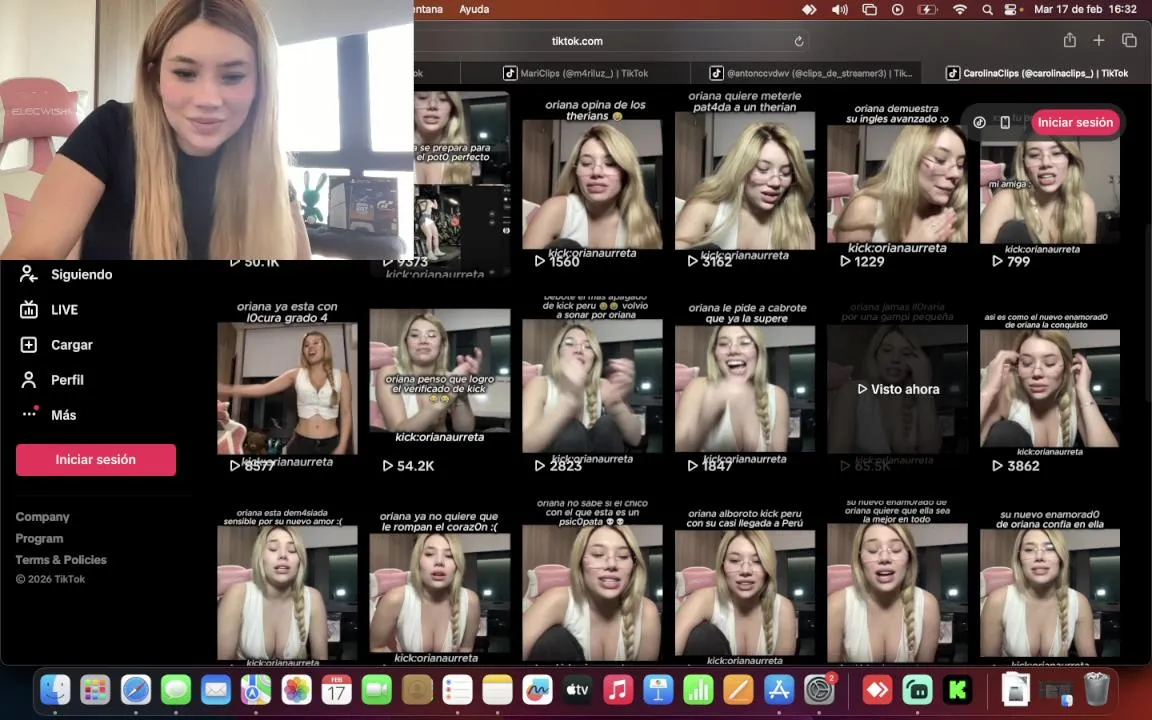Open Control Center in menu bar
This screenshot has height=720, width=1152.
1011,10
